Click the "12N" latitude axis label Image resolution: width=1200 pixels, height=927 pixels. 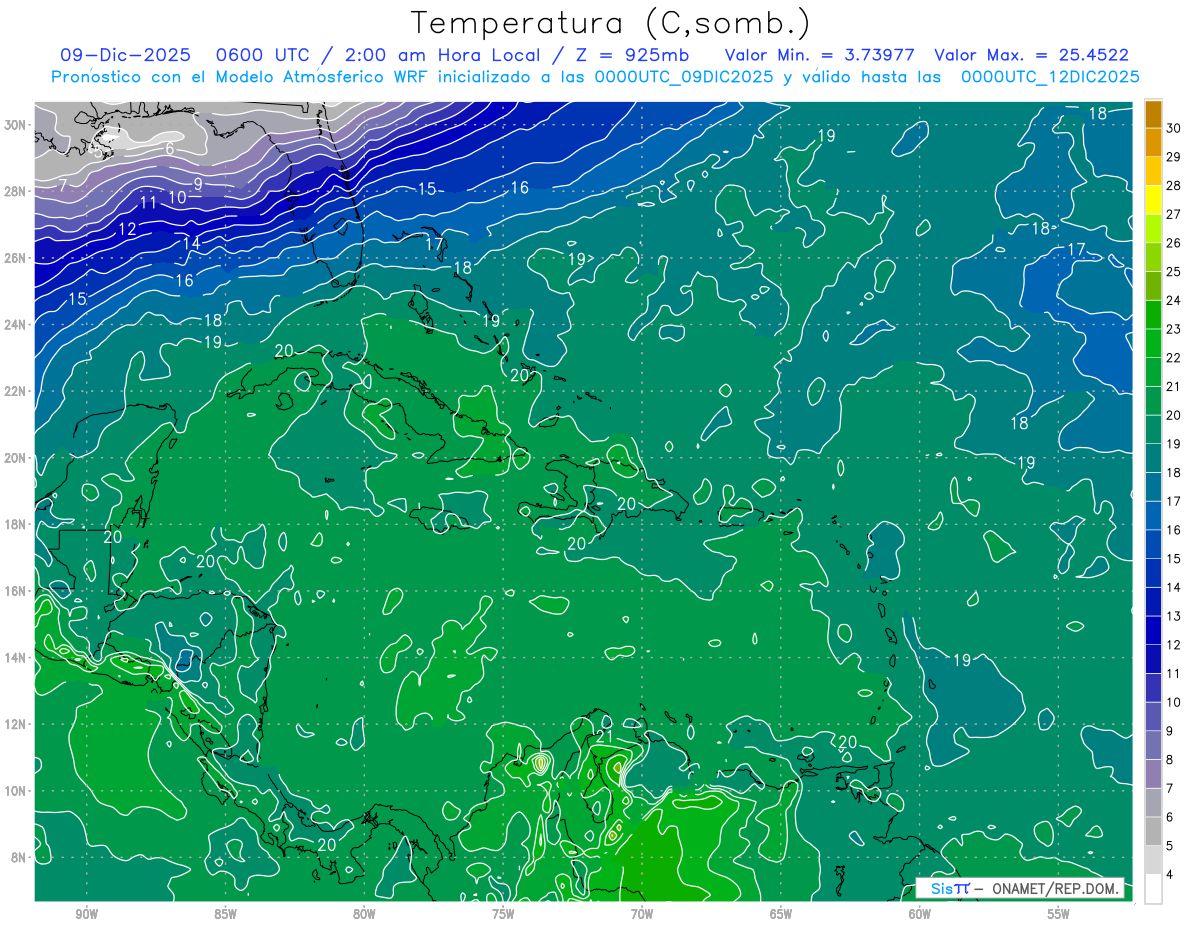pos(16,724)
